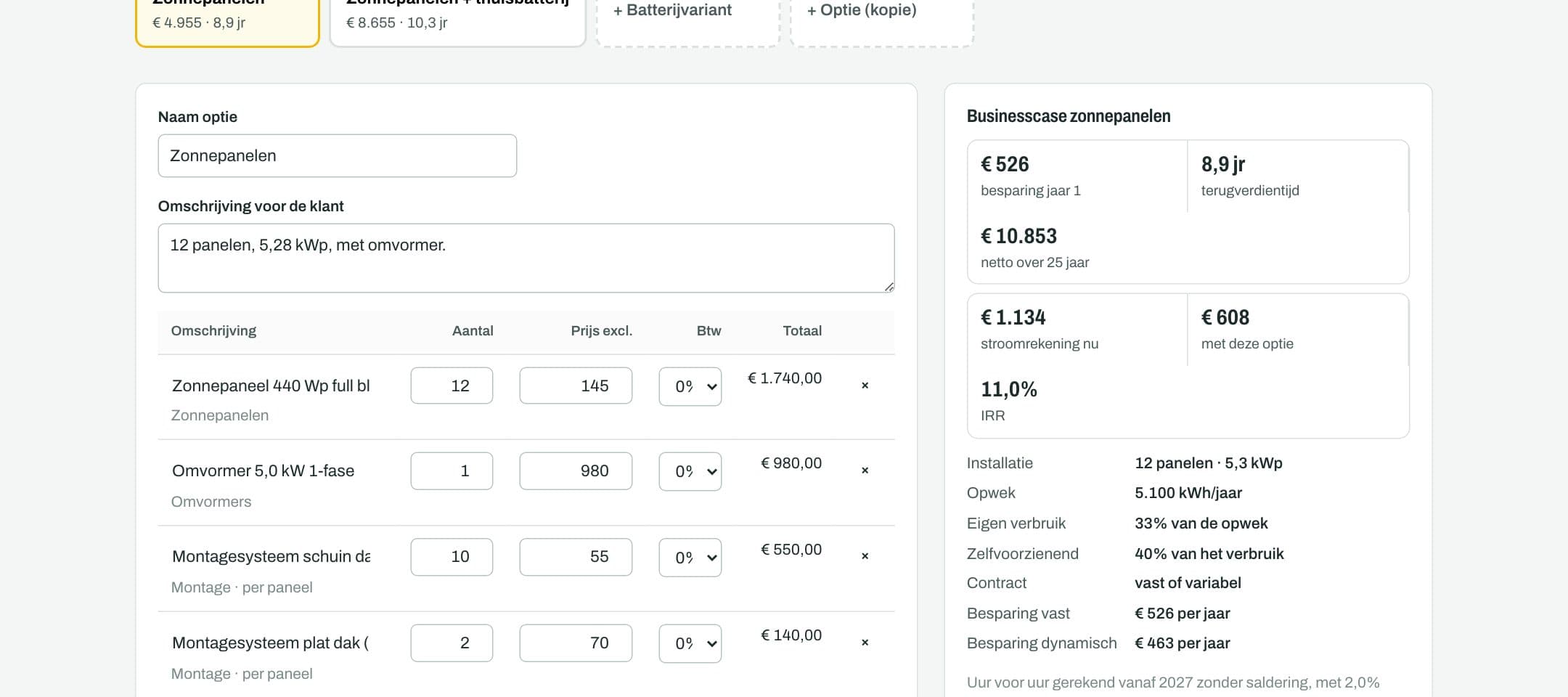1568x697 pixels.
Task: Edit price 55 for Montagesysteem schuin dak
Action: click(x=576, y=556)
